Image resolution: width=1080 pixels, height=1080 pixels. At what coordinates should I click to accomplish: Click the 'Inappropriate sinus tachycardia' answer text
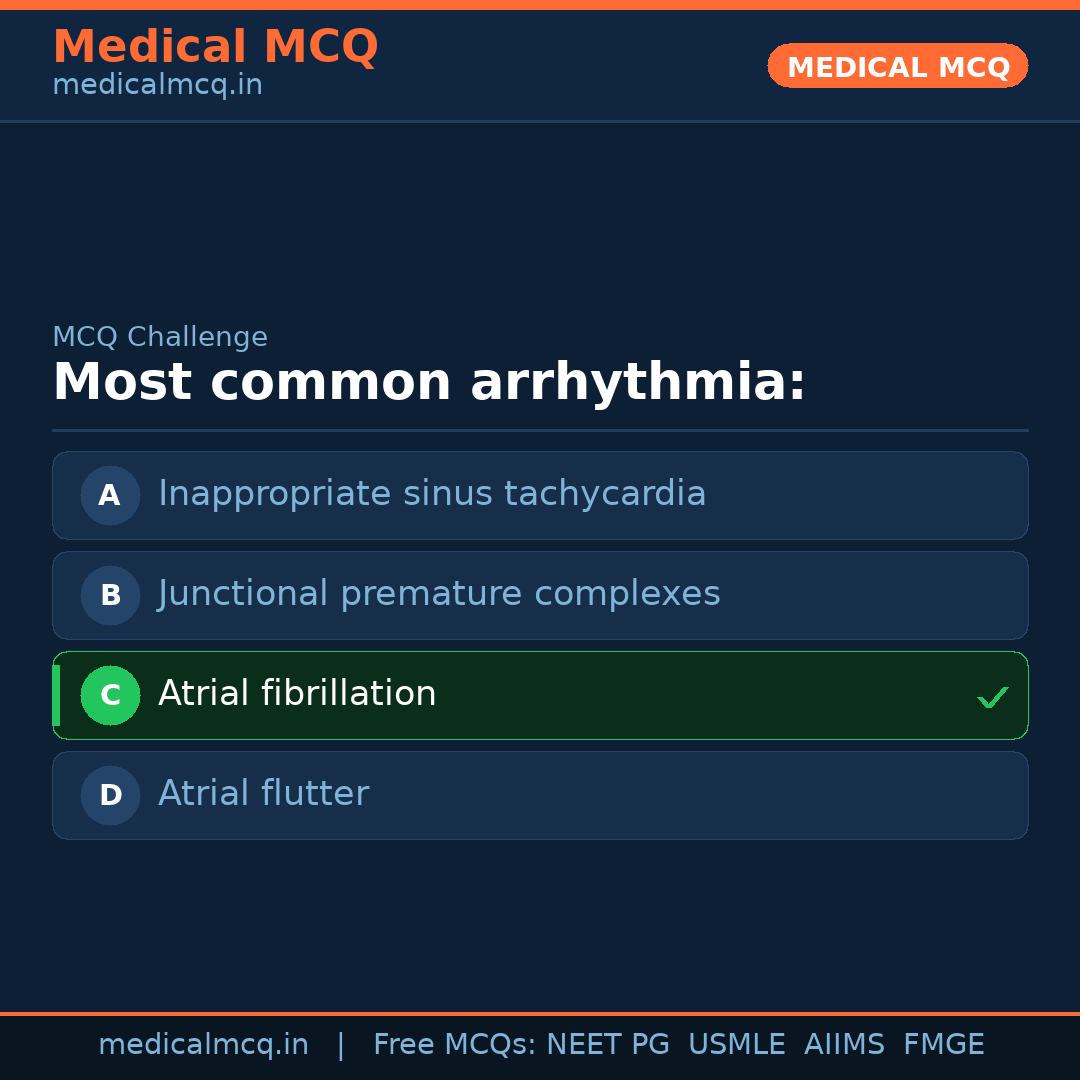click(x=432, y=494)
